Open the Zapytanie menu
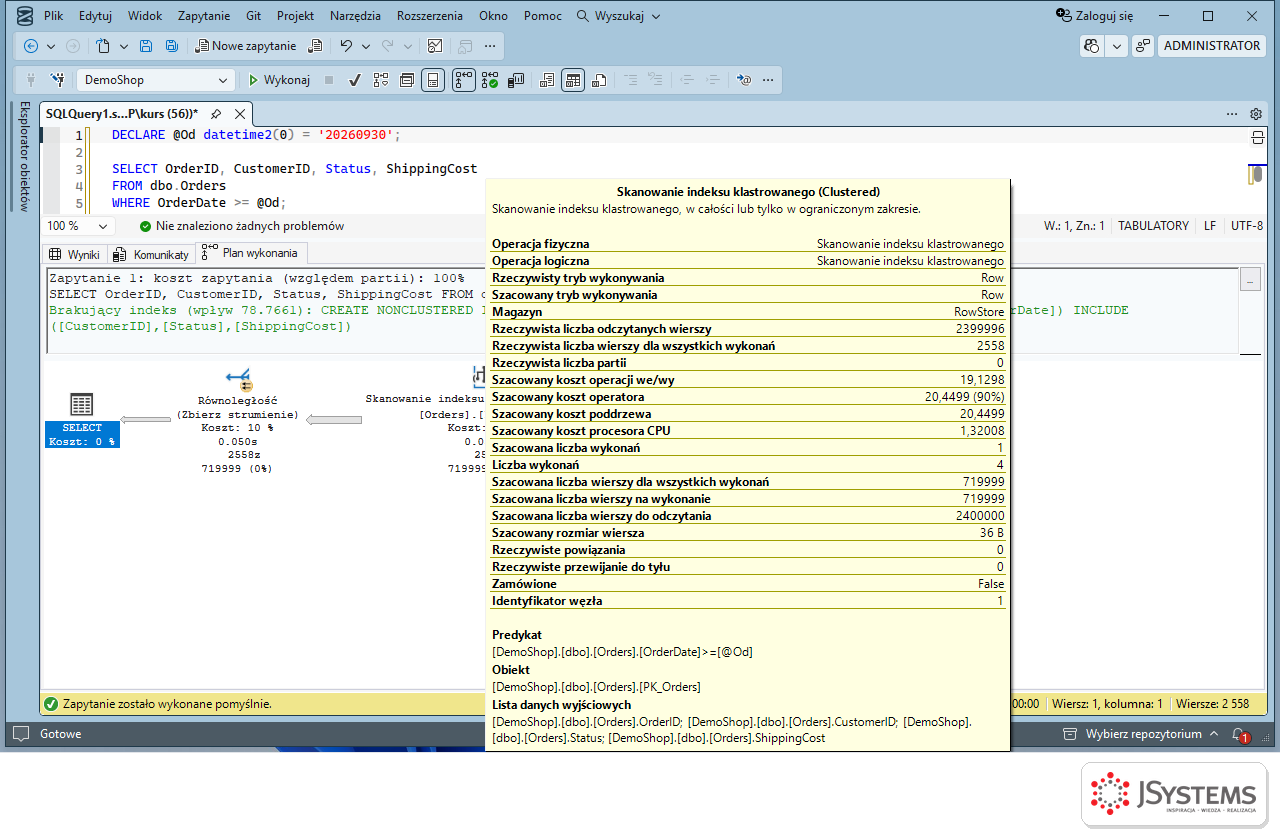This screenshot has width=1280, height=835. 204,16
